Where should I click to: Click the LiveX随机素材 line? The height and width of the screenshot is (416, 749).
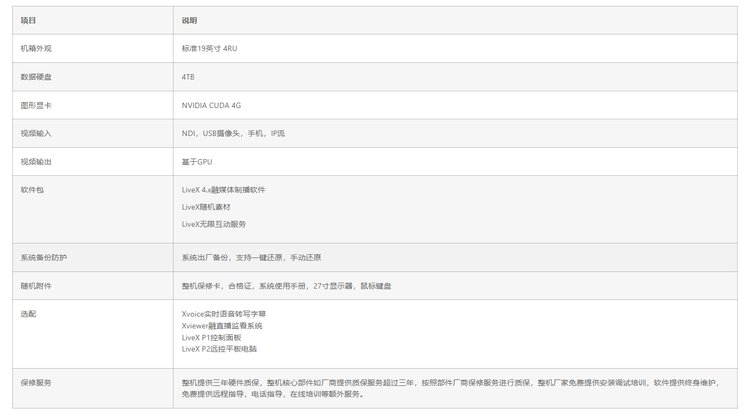tap(206, 206)
